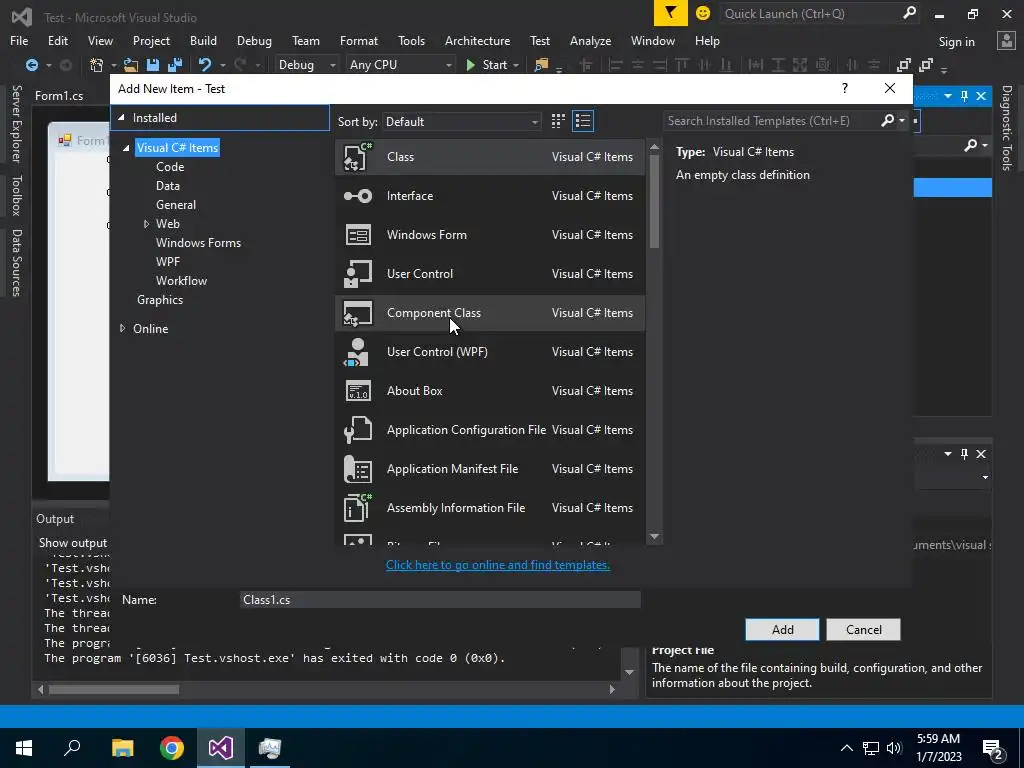
Task: Select the Interface template icon
Action: click(358, 196)
